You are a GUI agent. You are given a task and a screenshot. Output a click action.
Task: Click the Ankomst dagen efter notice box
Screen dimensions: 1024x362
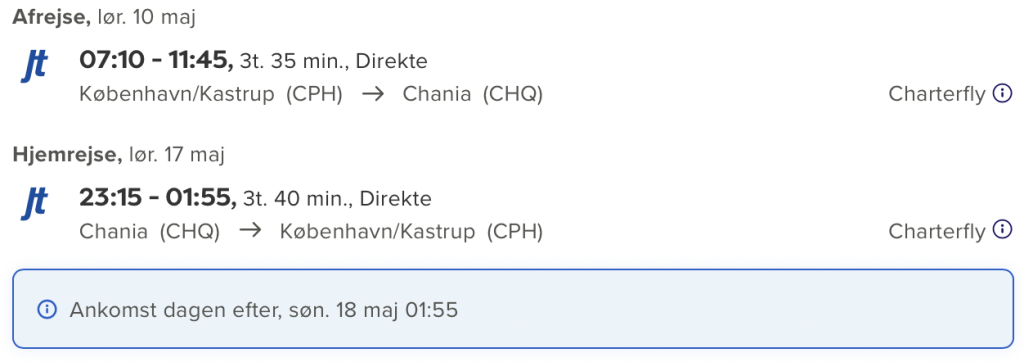(x=513, y=309)
